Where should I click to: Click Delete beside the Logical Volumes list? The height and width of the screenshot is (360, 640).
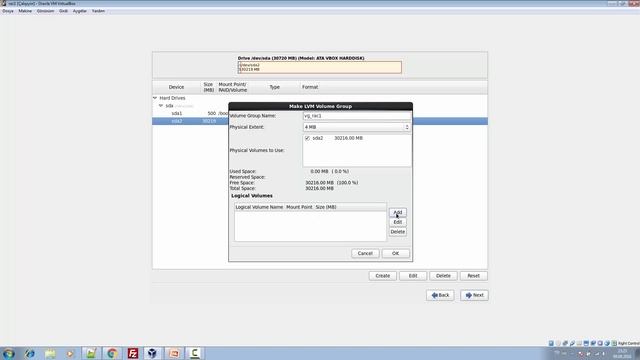tap(398, 232)
